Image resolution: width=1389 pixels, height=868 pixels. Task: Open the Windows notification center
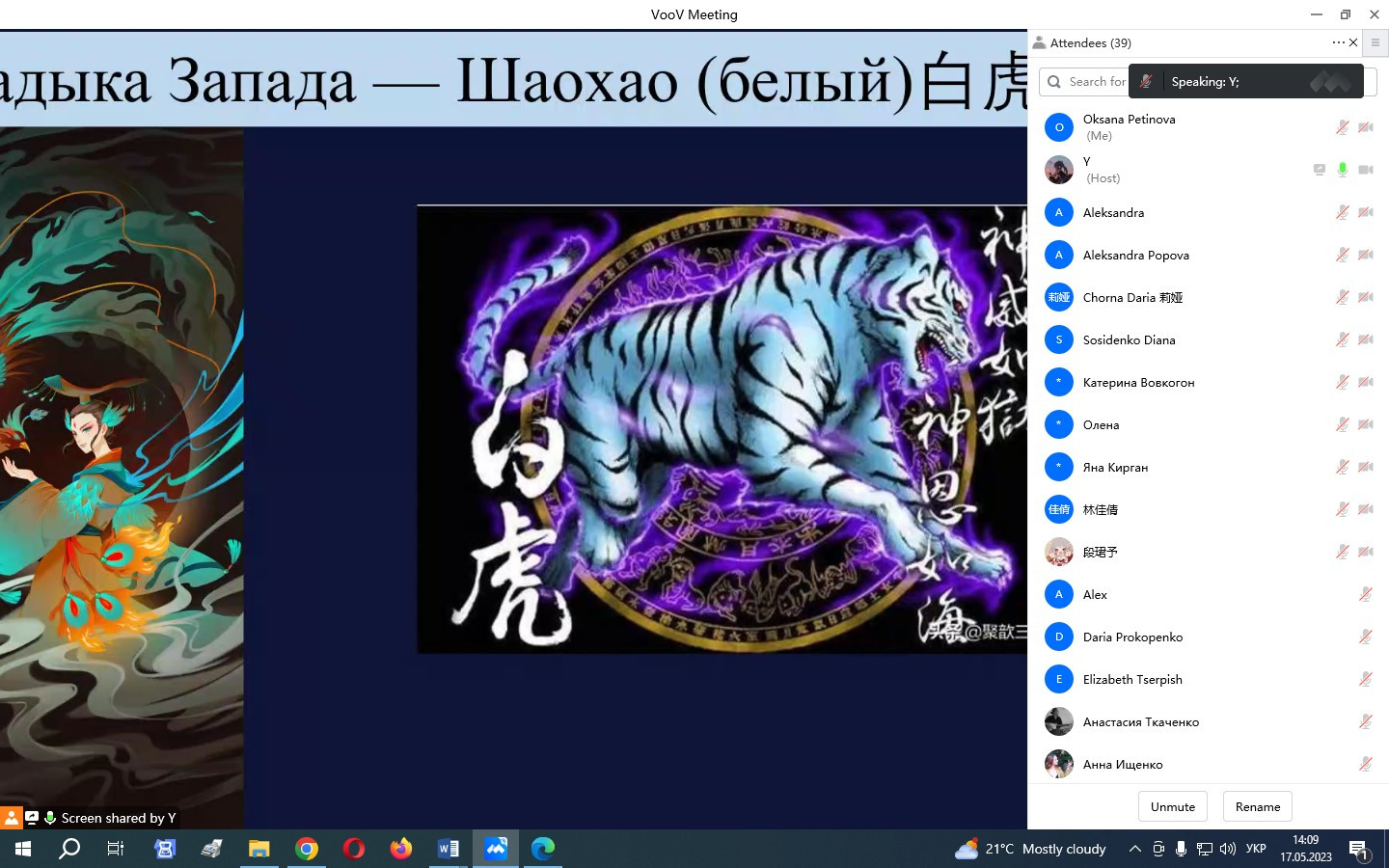1360,849
